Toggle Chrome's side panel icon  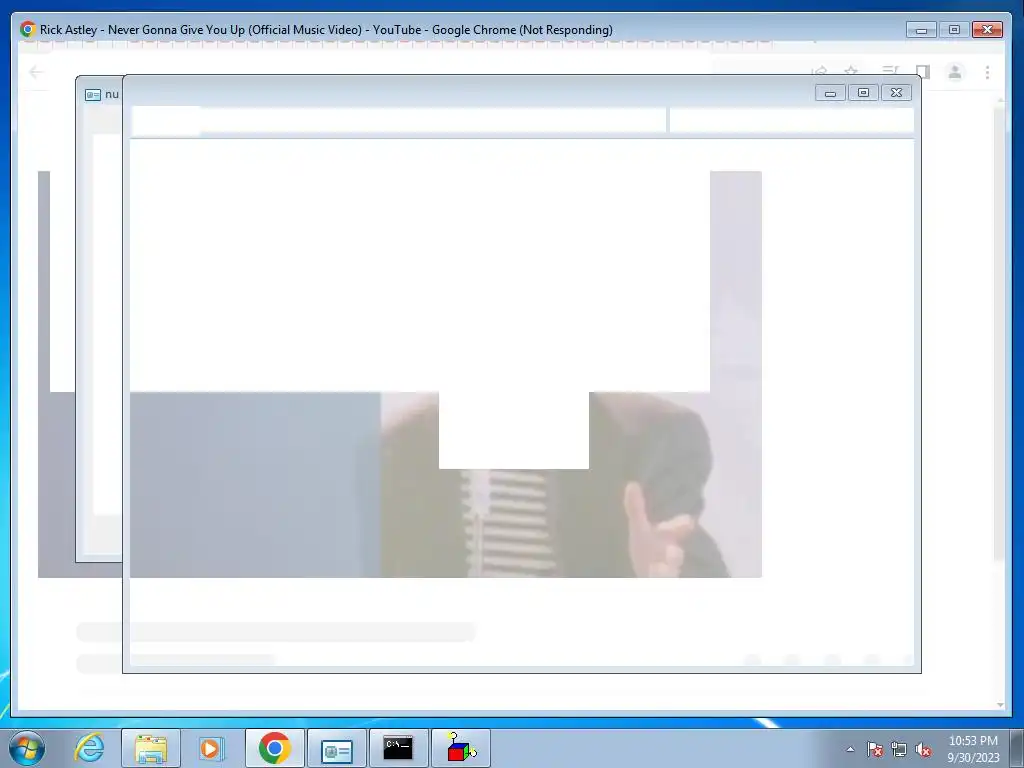click(x=922, y=72)
